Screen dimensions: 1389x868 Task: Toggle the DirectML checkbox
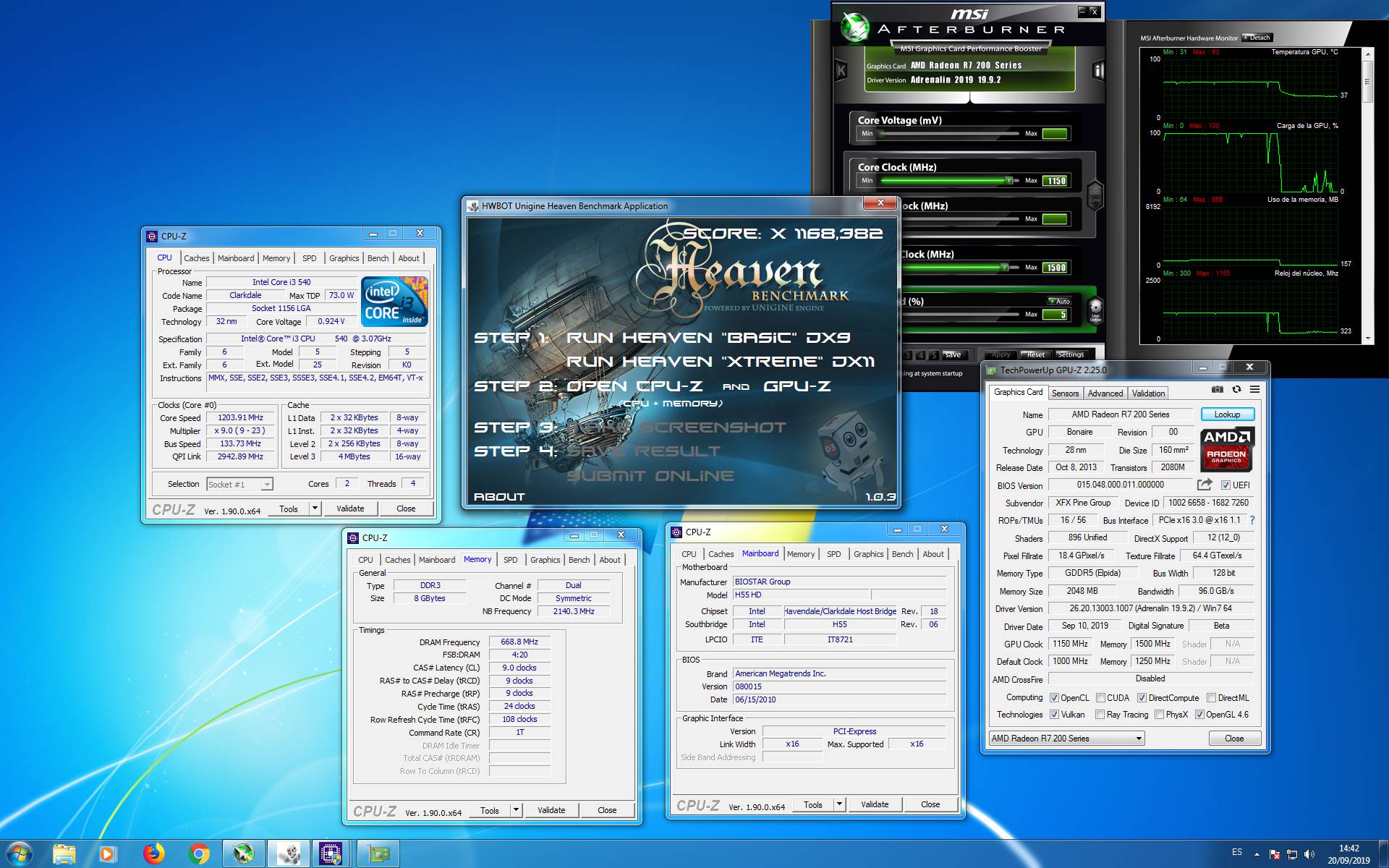coord(1211,698)
